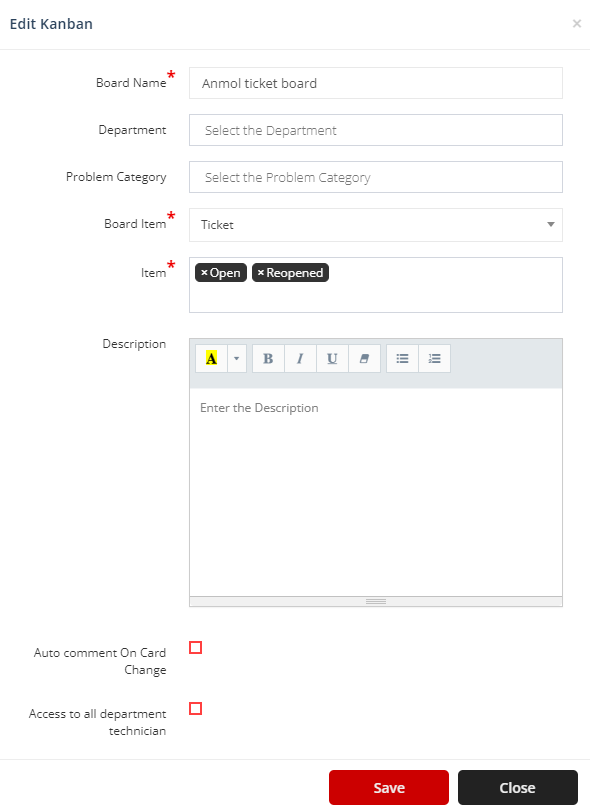The width and height of the screenshot is (590, 810).
Task: Click the yellow highlight color A icon
Action: pos(211,359)
